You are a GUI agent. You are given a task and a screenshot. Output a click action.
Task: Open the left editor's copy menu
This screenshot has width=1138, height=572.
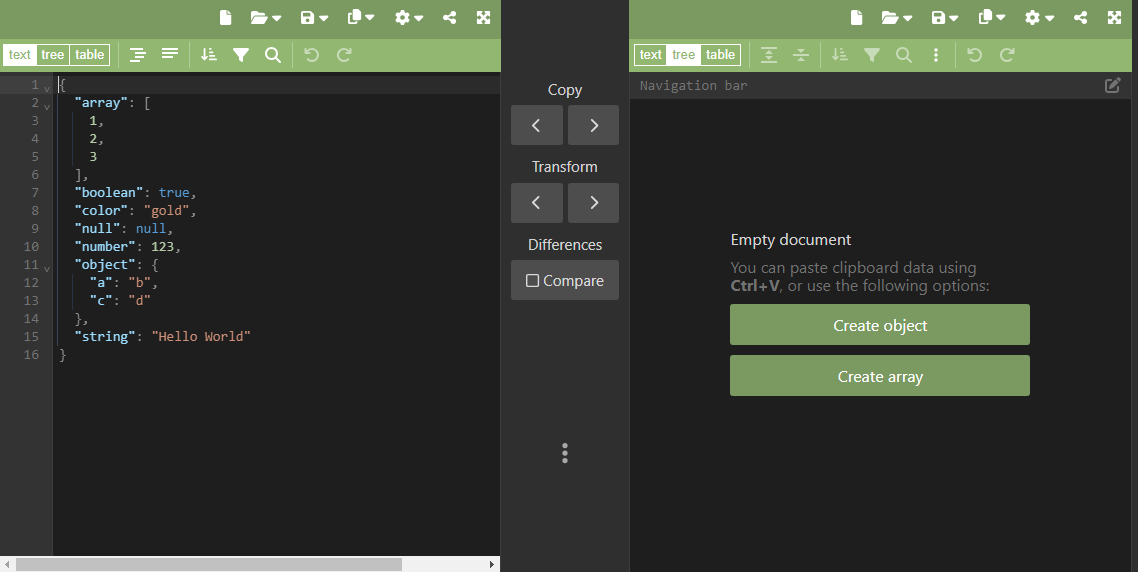(361, 17)
